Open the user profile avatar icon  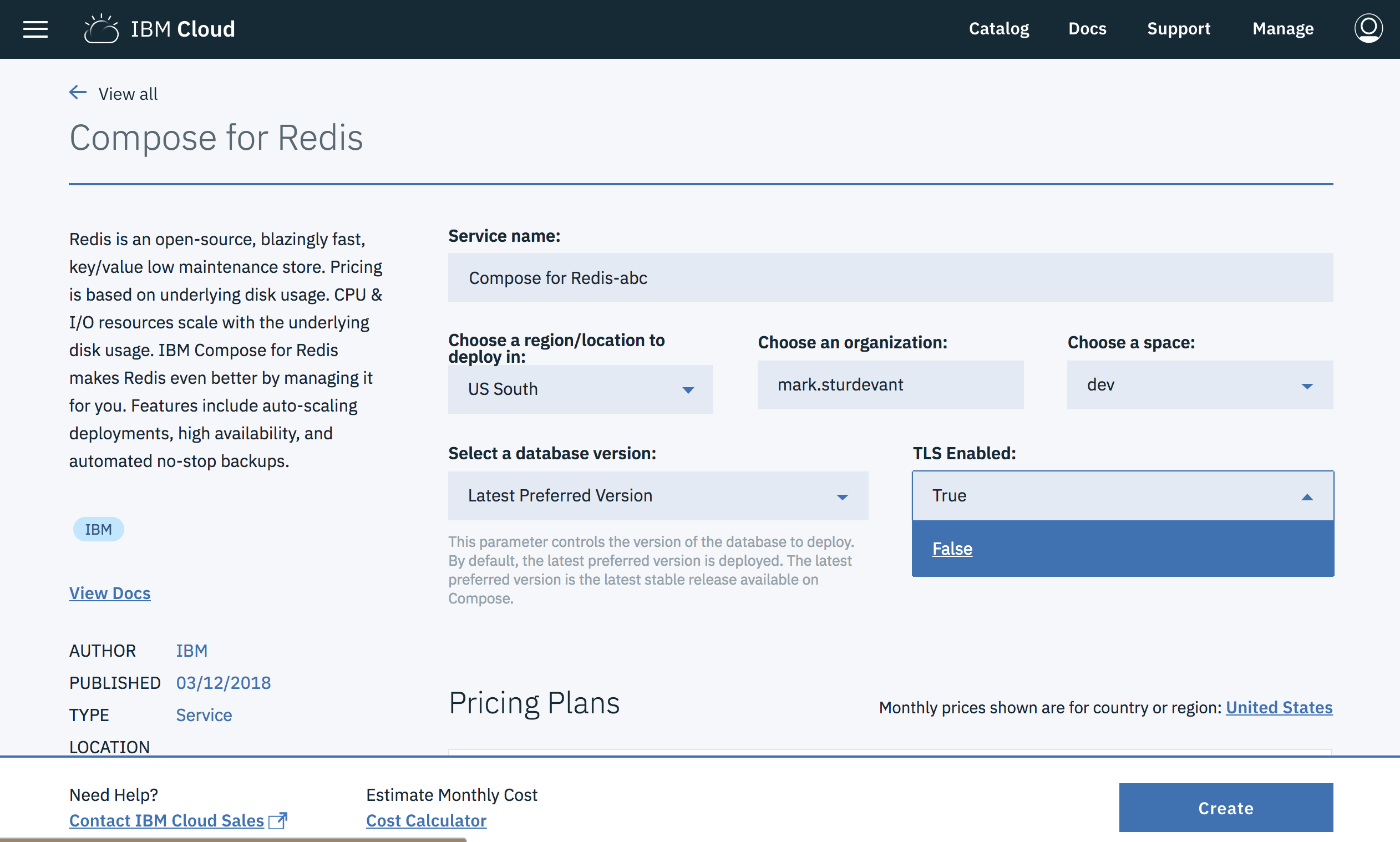coord(1368,28)
